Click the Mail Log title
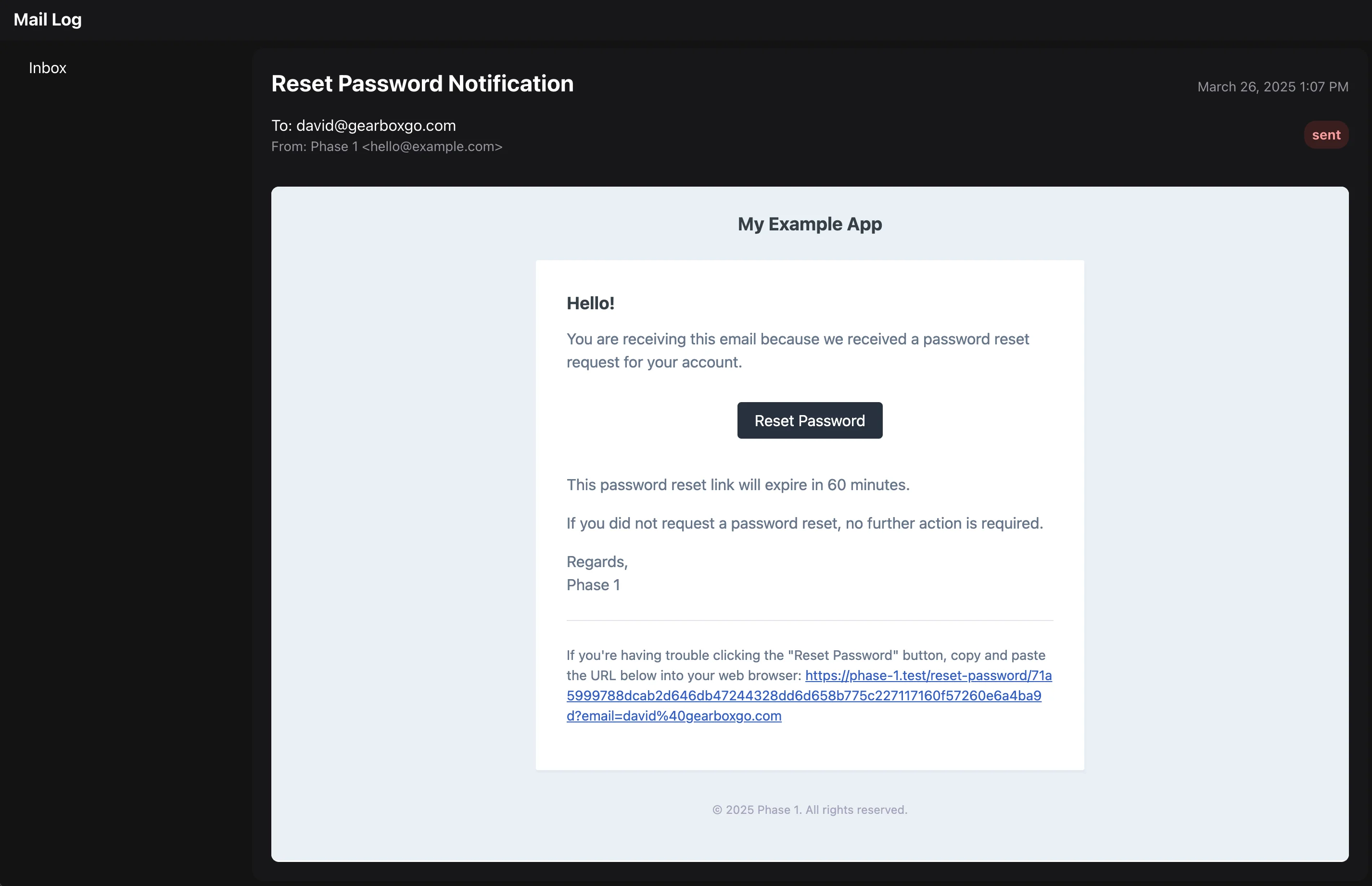 point(48,20)
